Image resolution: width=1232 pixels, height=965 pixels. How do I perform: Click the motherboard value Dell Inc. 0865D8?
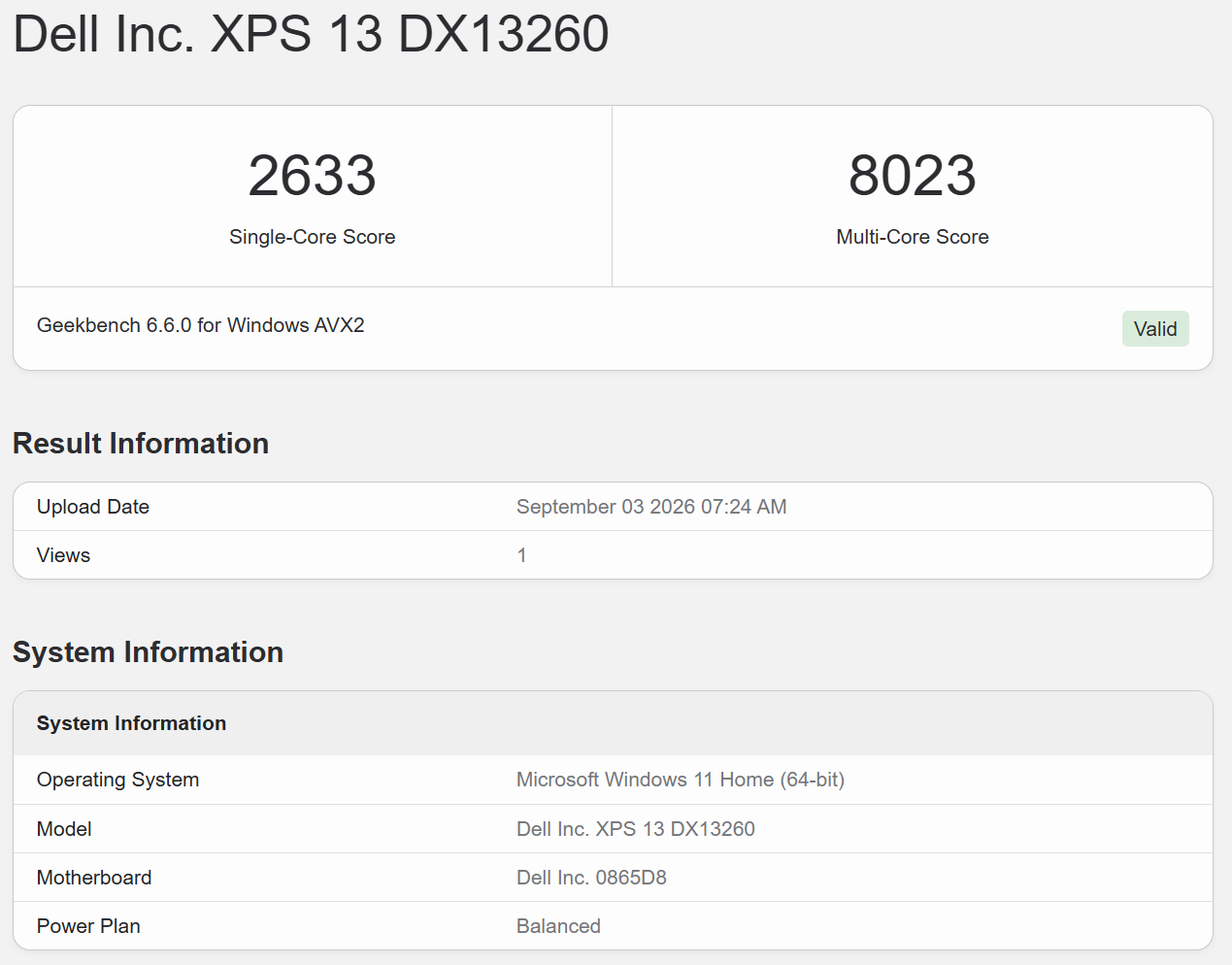pos(591,878)
